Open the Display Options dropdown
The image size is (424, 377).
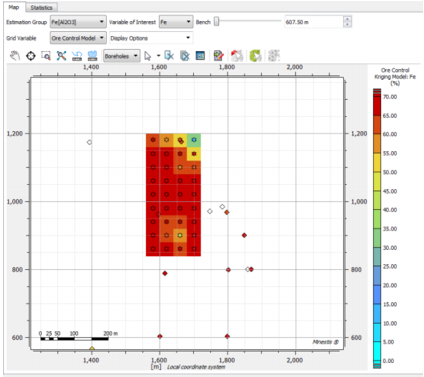point(151,38)
